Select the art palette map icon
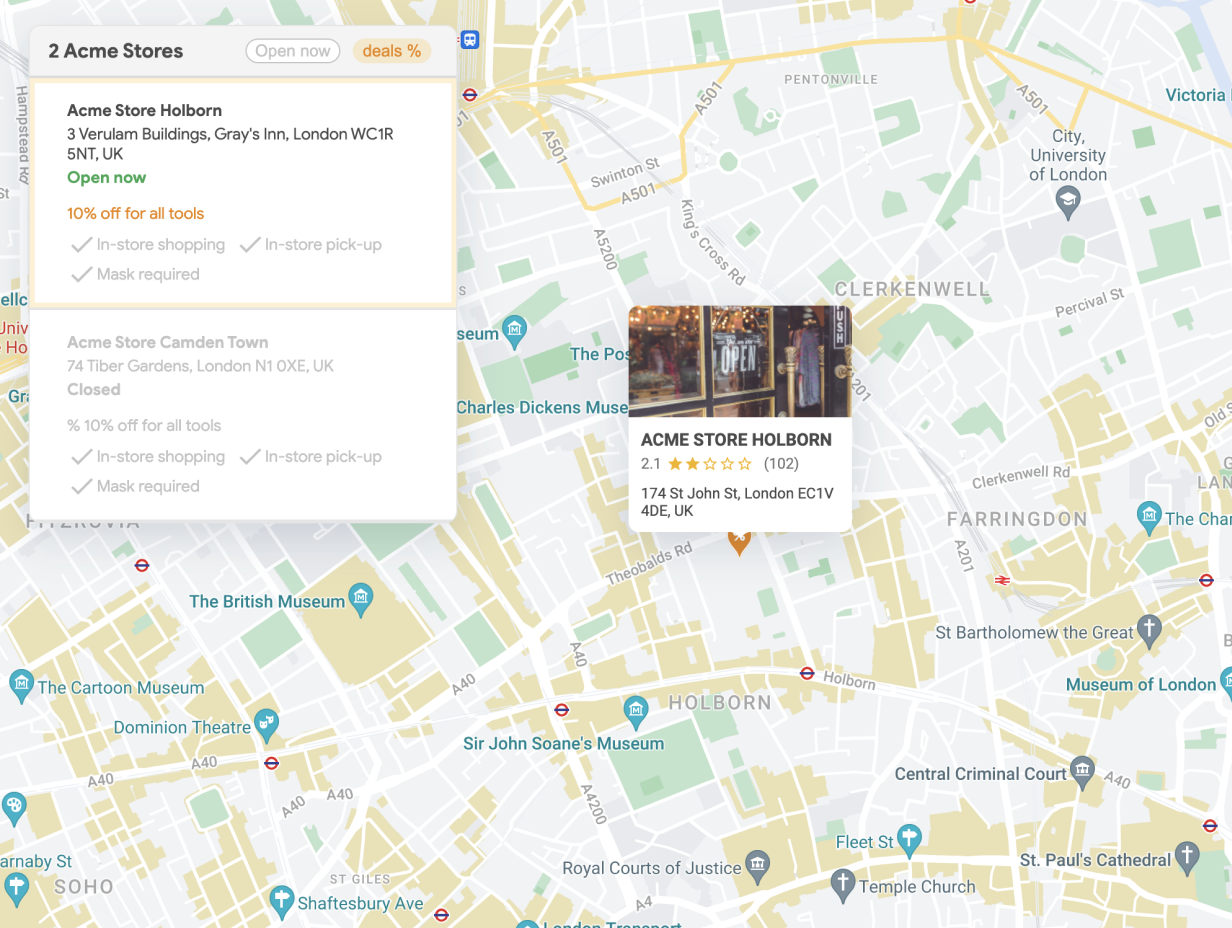The height and width of the screenshot is (928, 1232). point(13,807)
